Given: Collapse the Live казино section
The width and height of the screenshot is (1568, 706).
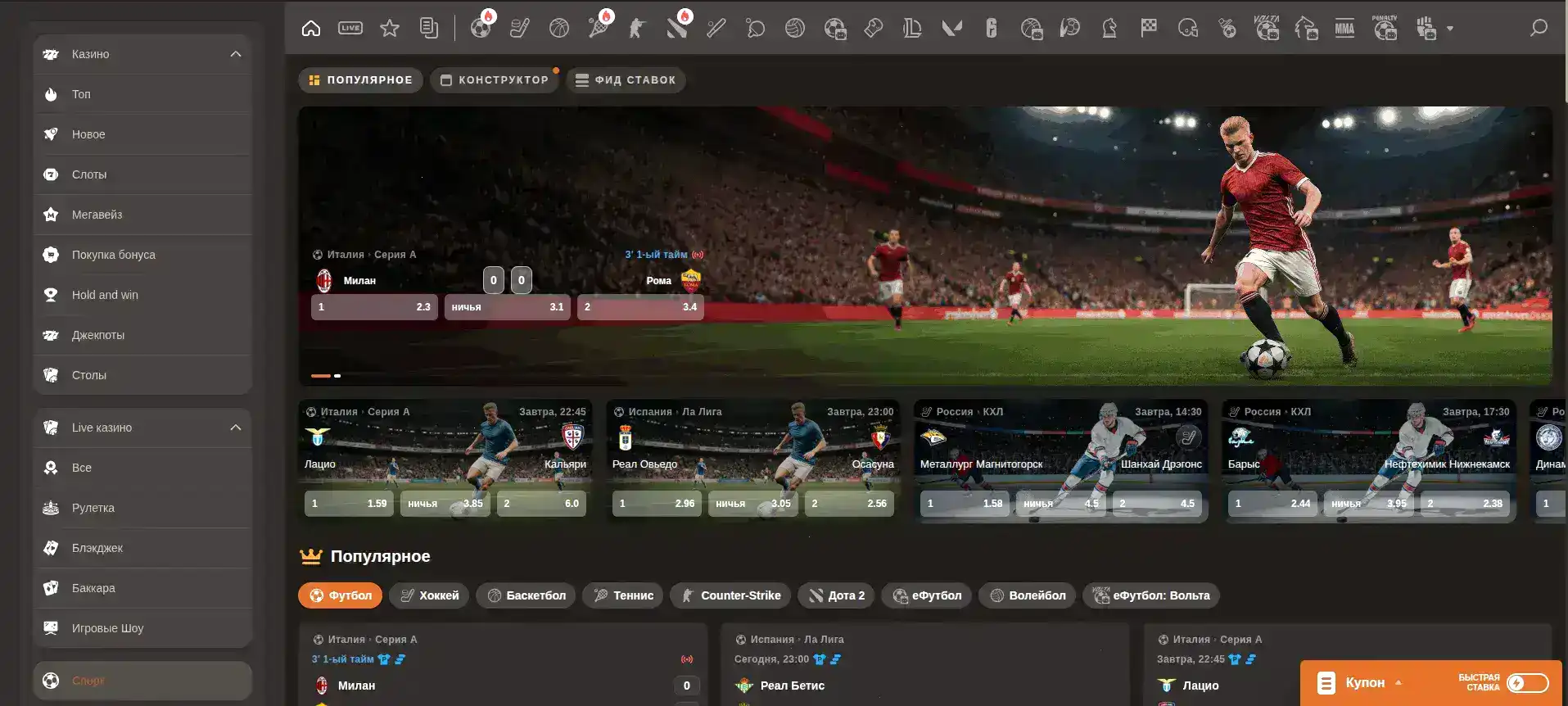Looking at the screenshot, I should click(236, 428).
